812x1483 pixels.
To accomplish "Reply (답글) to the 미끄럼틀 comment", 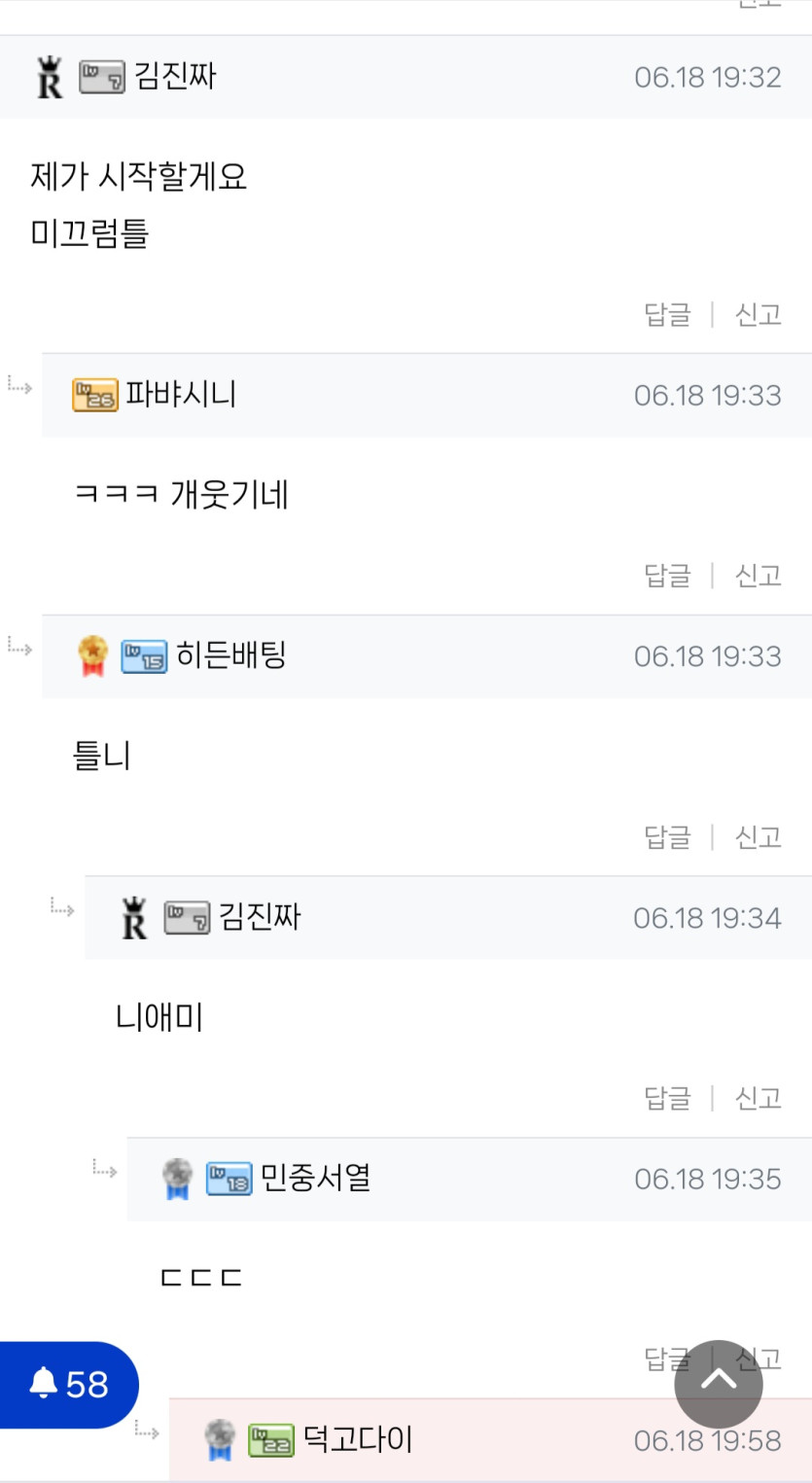I will pos(667,315).
